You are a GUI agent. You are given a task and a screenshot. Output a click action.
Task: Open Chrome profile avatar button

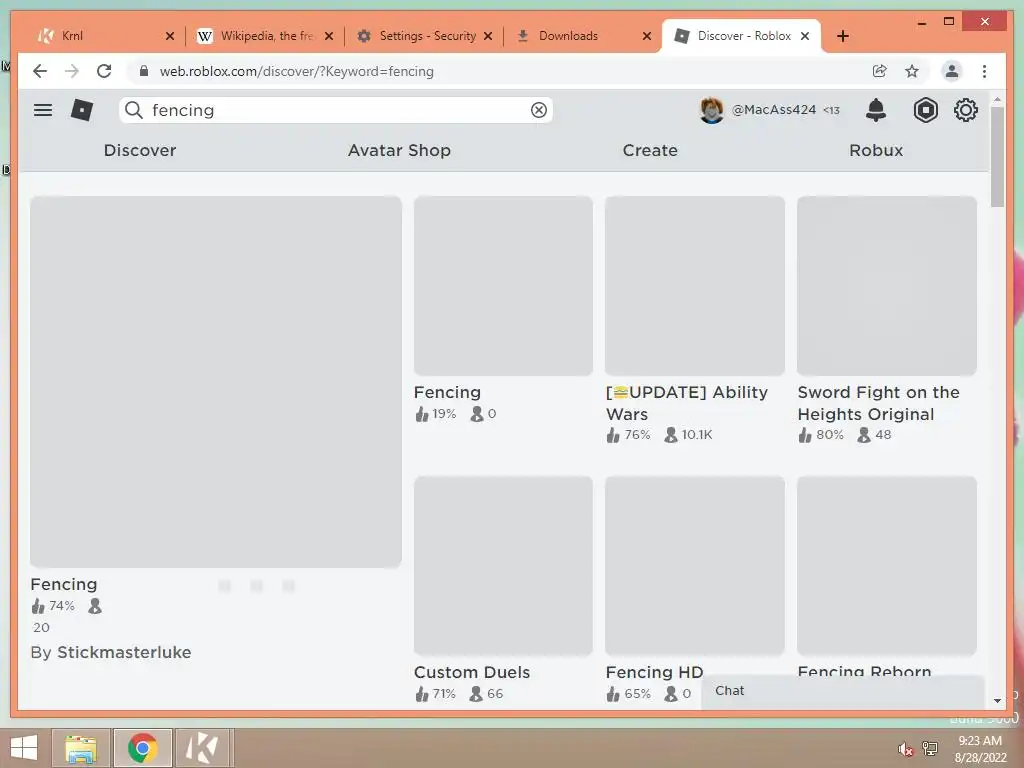(952, 71)
